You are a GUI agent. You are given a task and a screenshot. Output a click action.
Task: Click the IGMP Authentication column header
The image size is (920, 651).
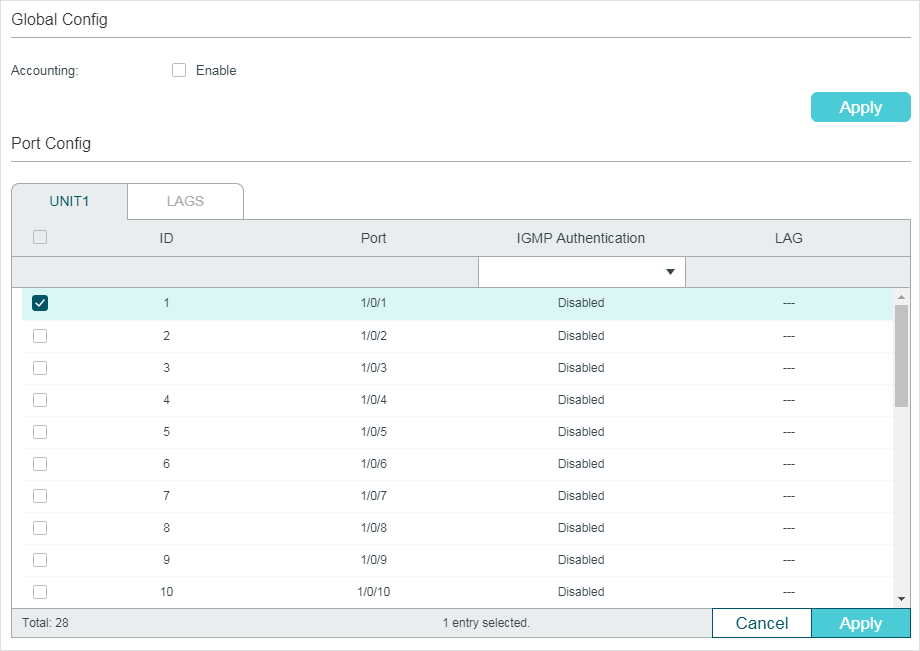click(x=580, y=238)
